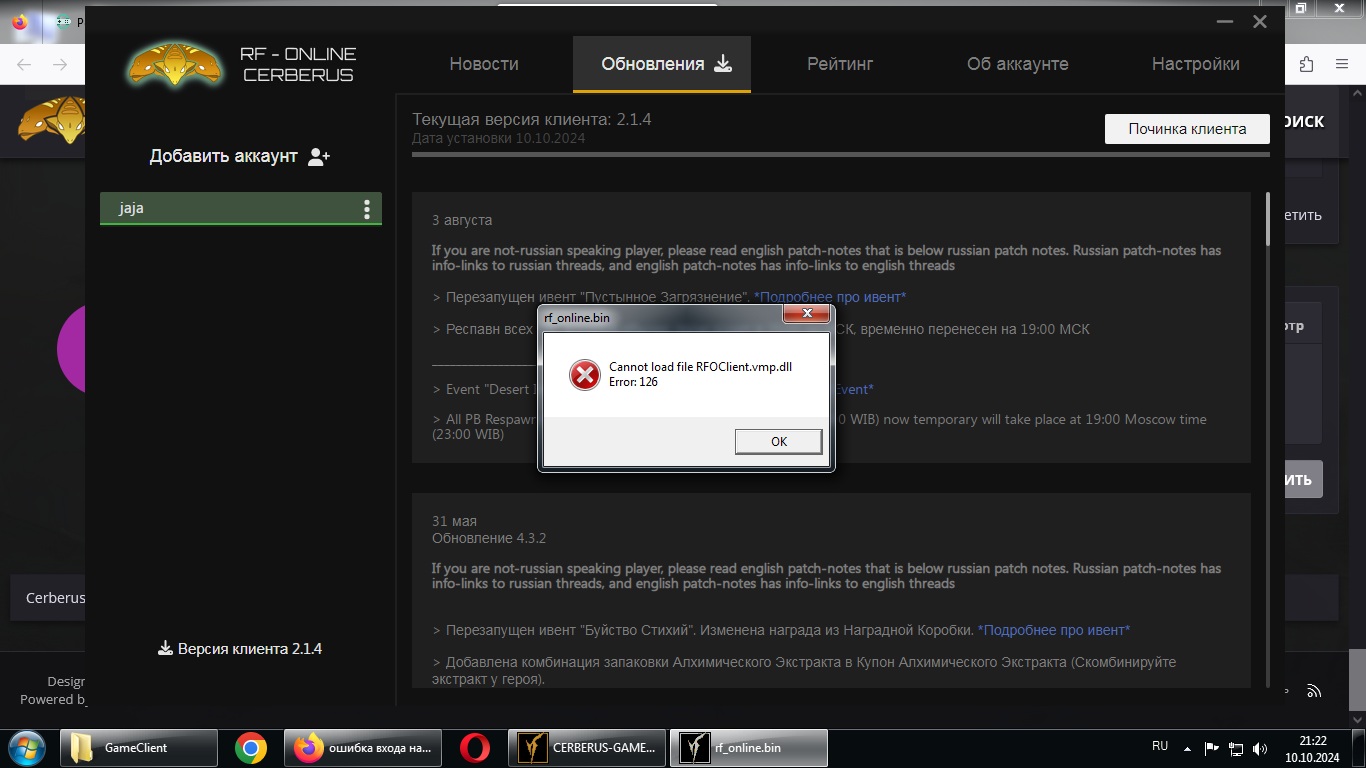Click the RSS feed icon in the background page
Screen dimensions: 1366x768
tap(1314, 691)
